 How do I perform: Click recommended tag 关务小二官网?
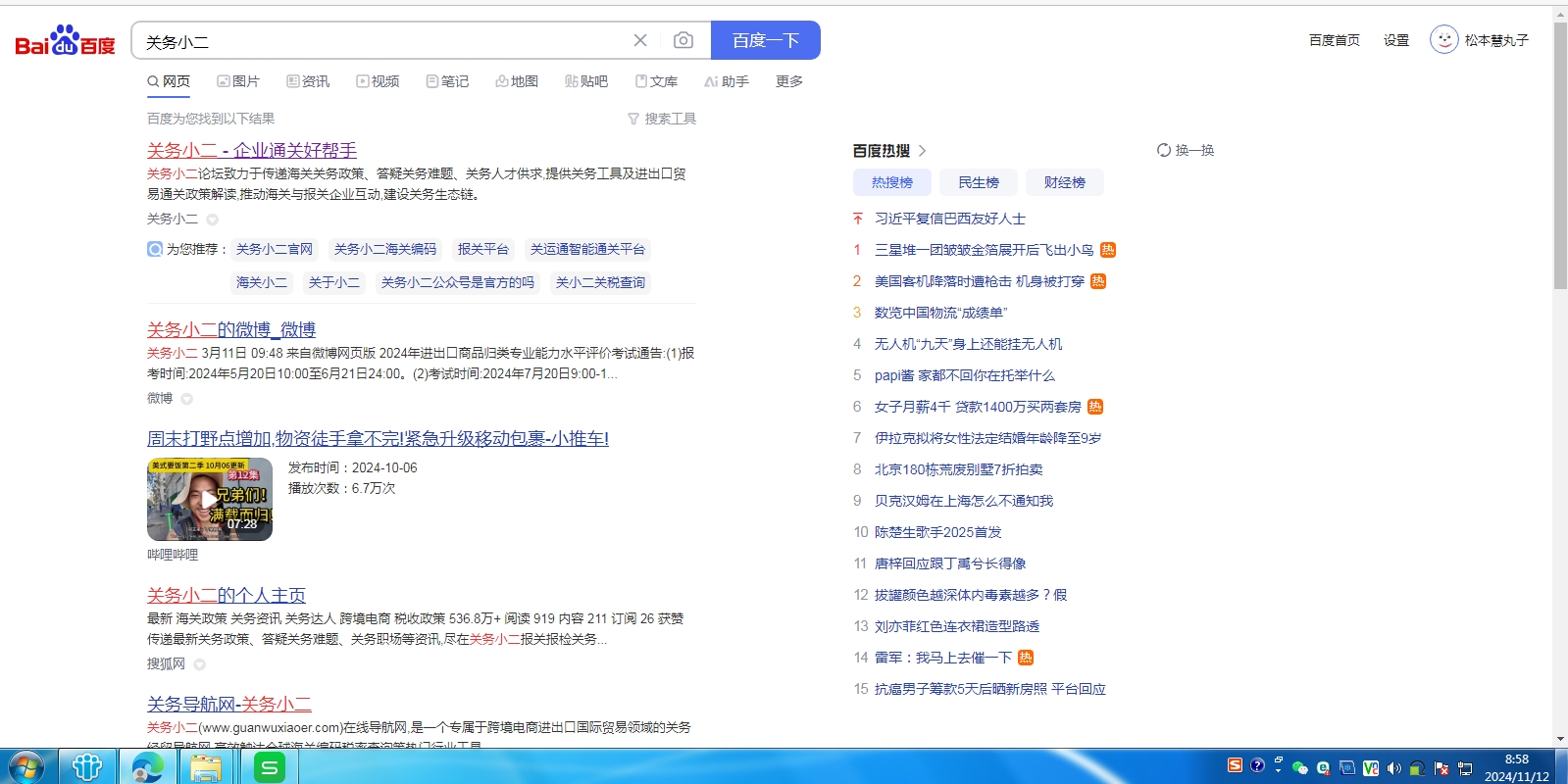pos(275,249)
